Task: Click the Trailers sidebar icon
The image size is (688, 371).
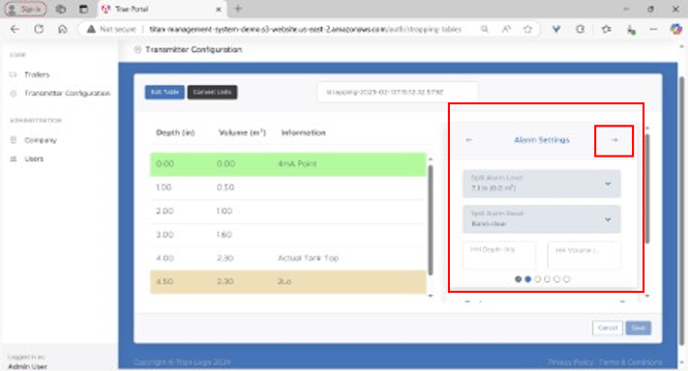Action: [x=13, y=75]
